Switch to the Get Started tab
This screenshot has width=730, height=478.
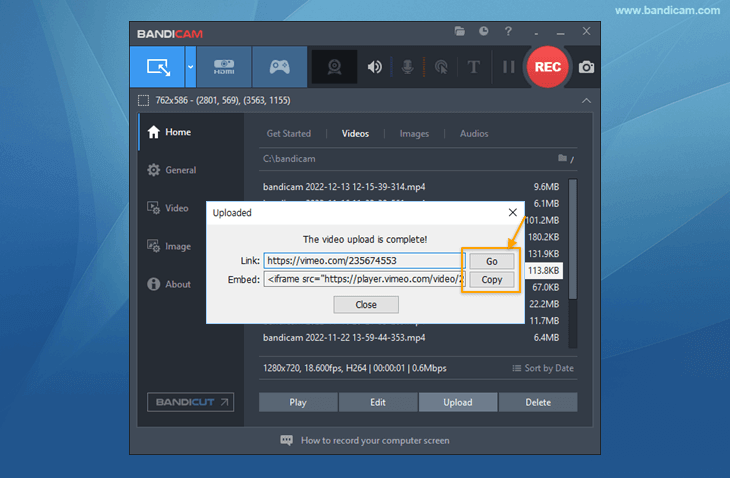coord(289,134)
